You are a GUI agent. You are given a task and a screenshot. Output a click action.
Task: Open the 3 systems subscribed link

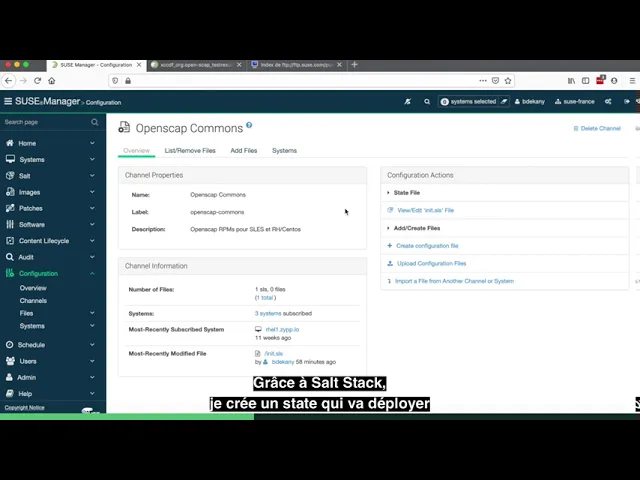268,313
